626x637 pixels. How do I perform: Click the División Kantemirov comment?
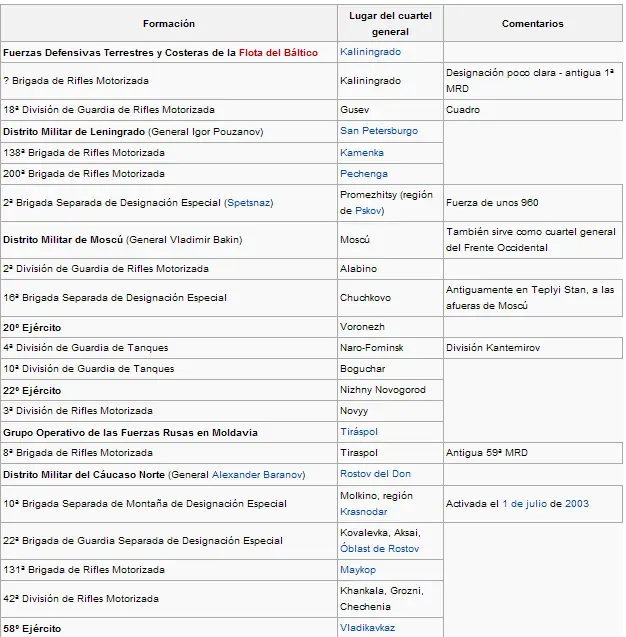tap(533, 348)
